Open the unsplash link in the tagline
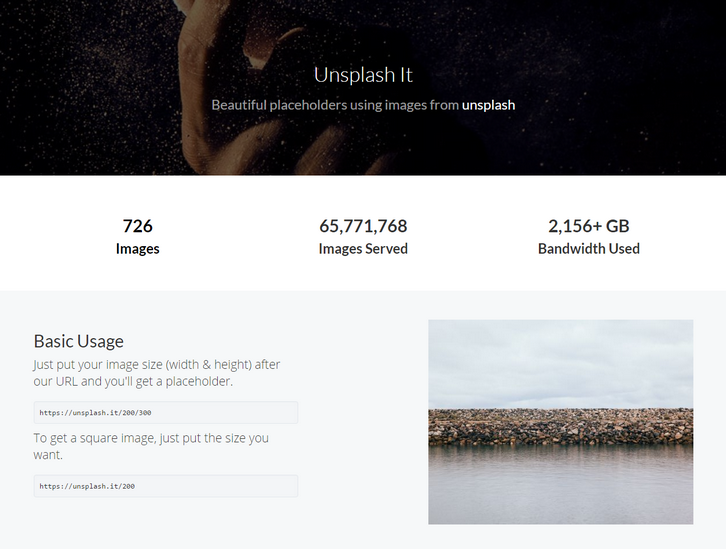 pyautogui.click(x=488, y=104)
